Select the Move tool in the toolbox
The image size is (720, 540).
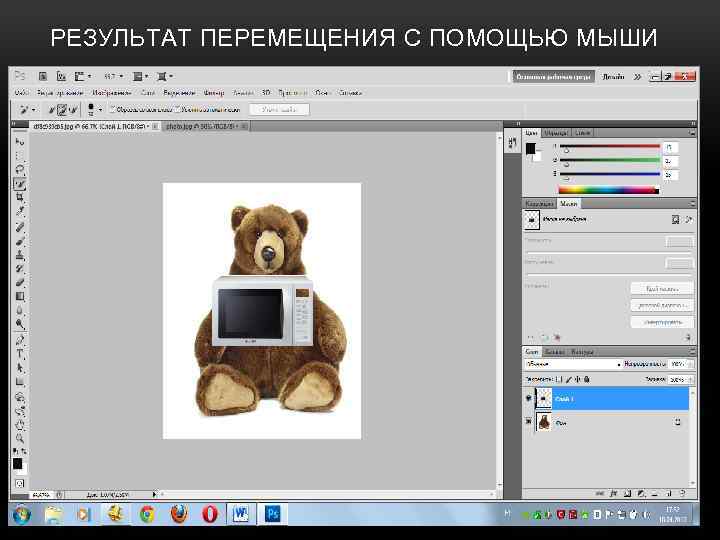pos(19,142)
